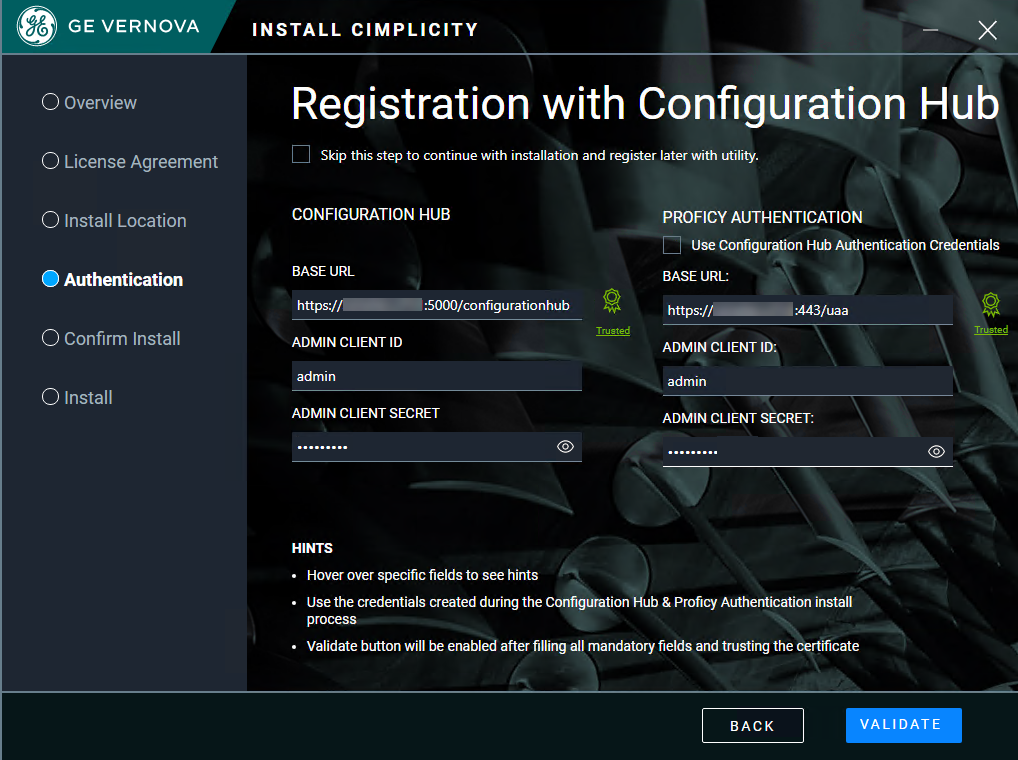The image size is (1018, 760).
Task: Go back with the Back button
Action: coord(752,726)
